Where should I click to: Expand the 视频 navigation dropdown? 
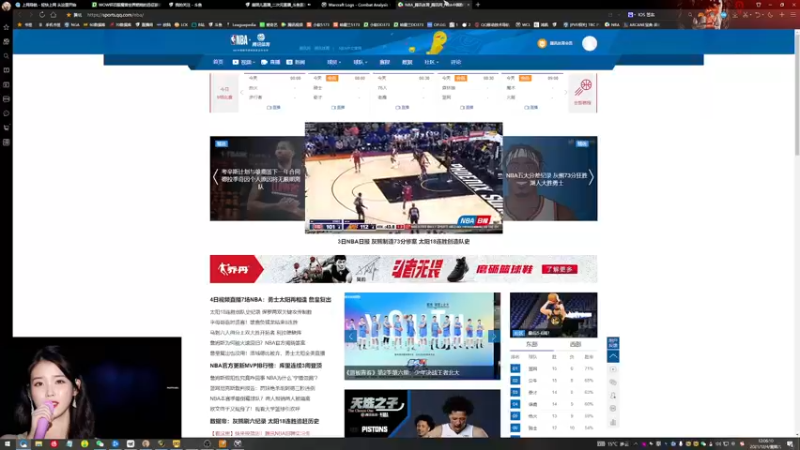click(x=243, y=62)
